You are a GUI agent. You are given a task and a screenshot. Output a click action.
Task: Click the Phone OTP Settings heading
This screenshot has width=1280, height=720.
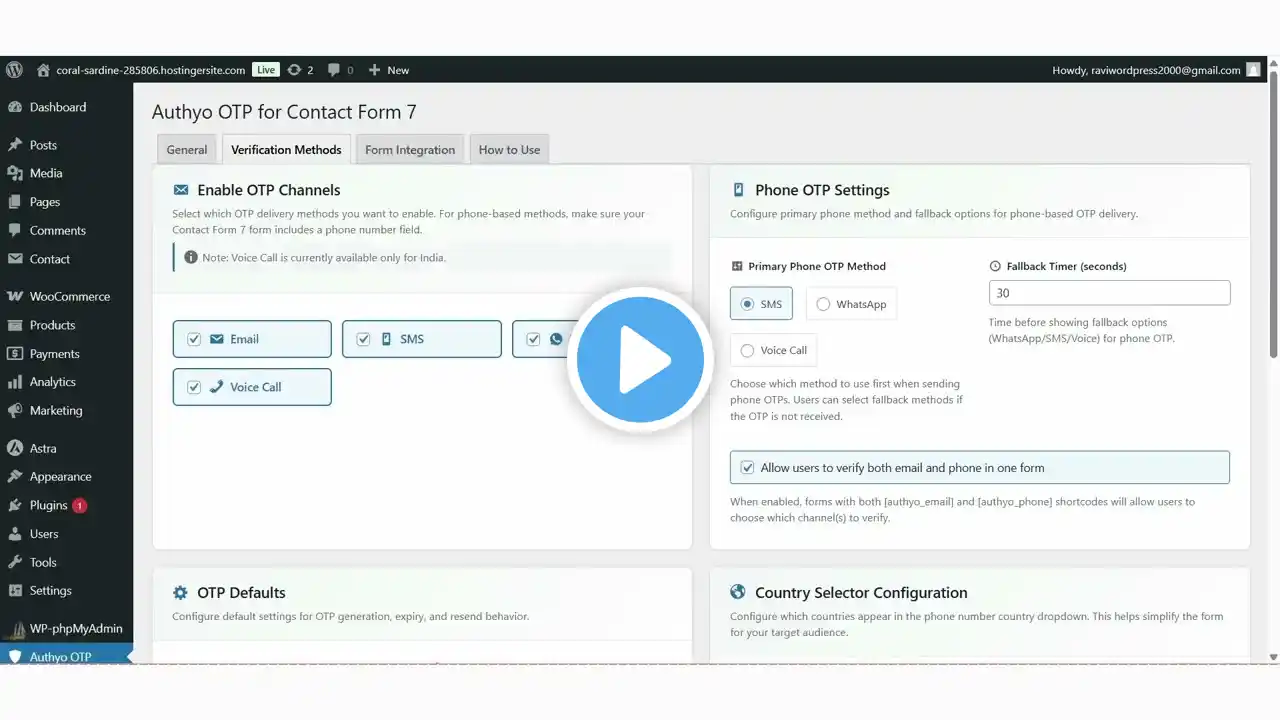(822, 190)
